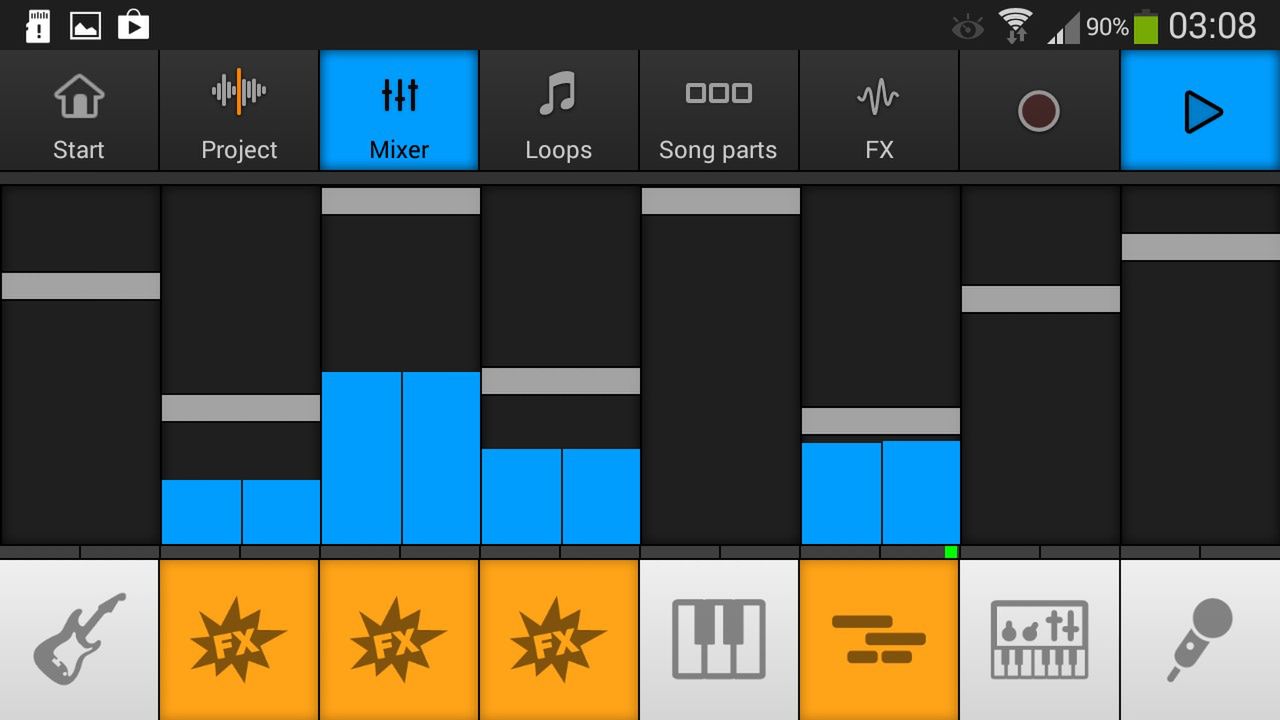Tap the green marker under the stacked-bars channel

[x=951, y=552]
